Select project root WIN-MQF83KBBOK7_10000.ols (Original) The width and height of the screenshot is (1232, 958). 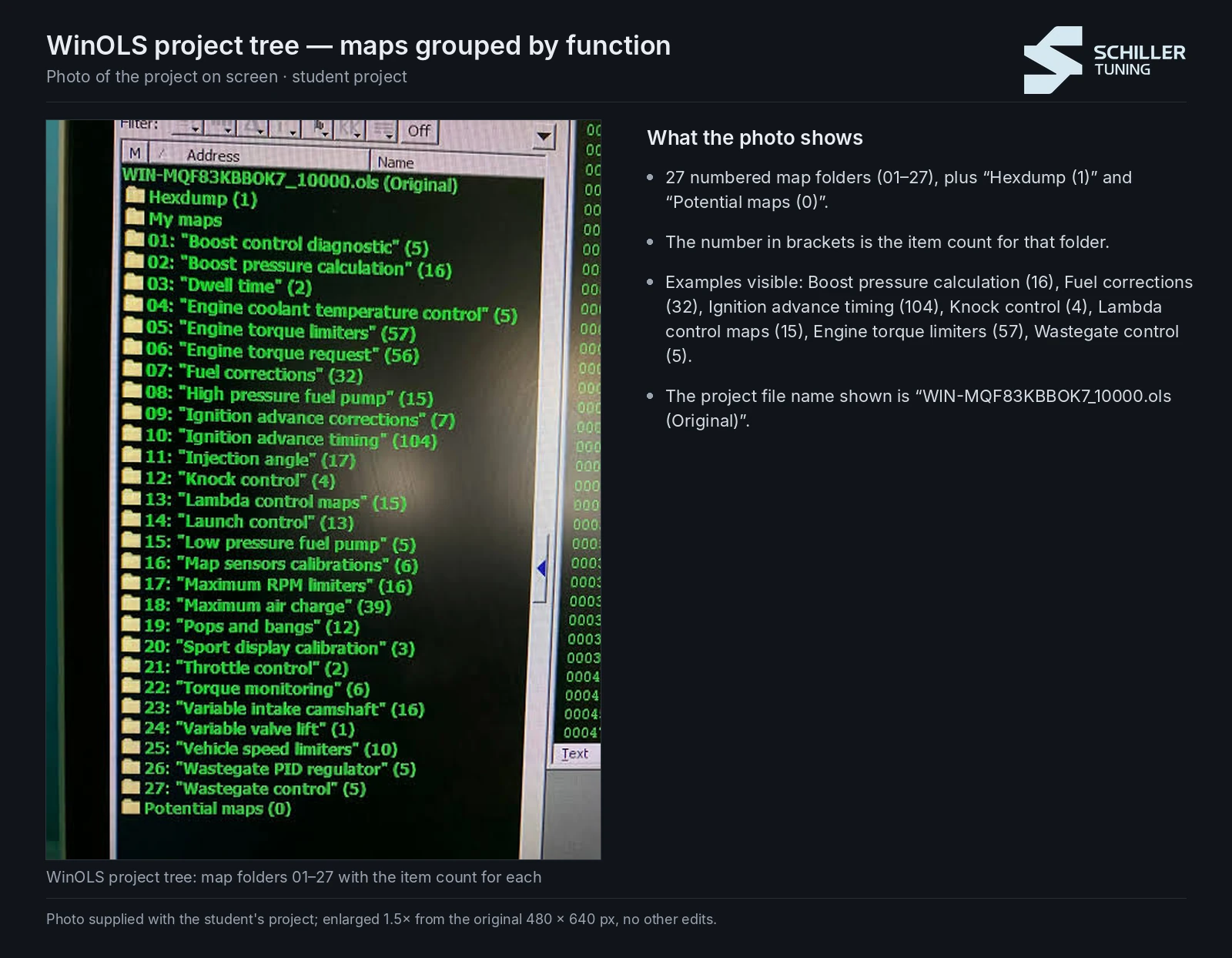[290, 179]
